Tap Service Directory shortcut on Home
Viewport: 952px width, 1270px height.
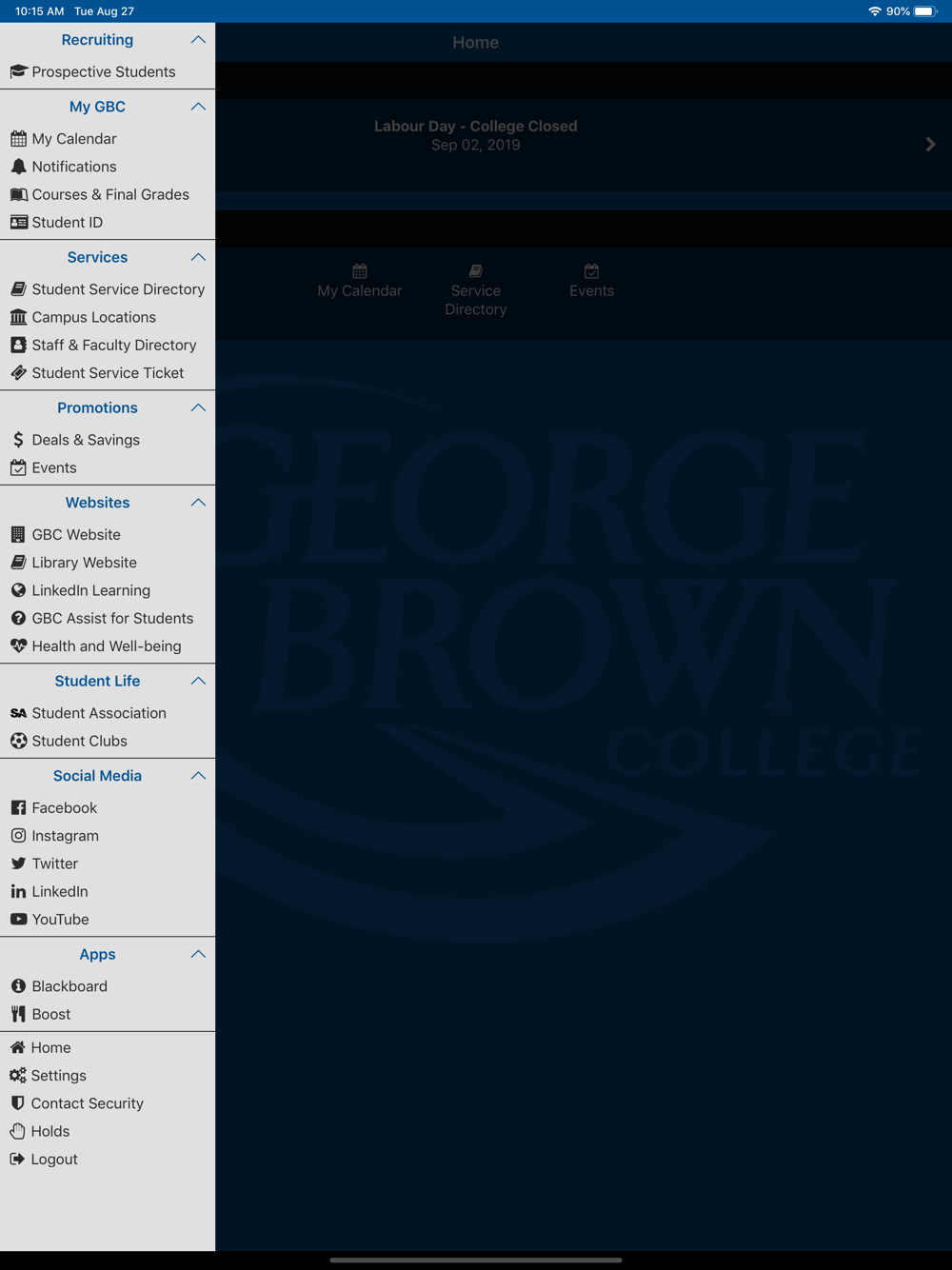tap(476, 290)
